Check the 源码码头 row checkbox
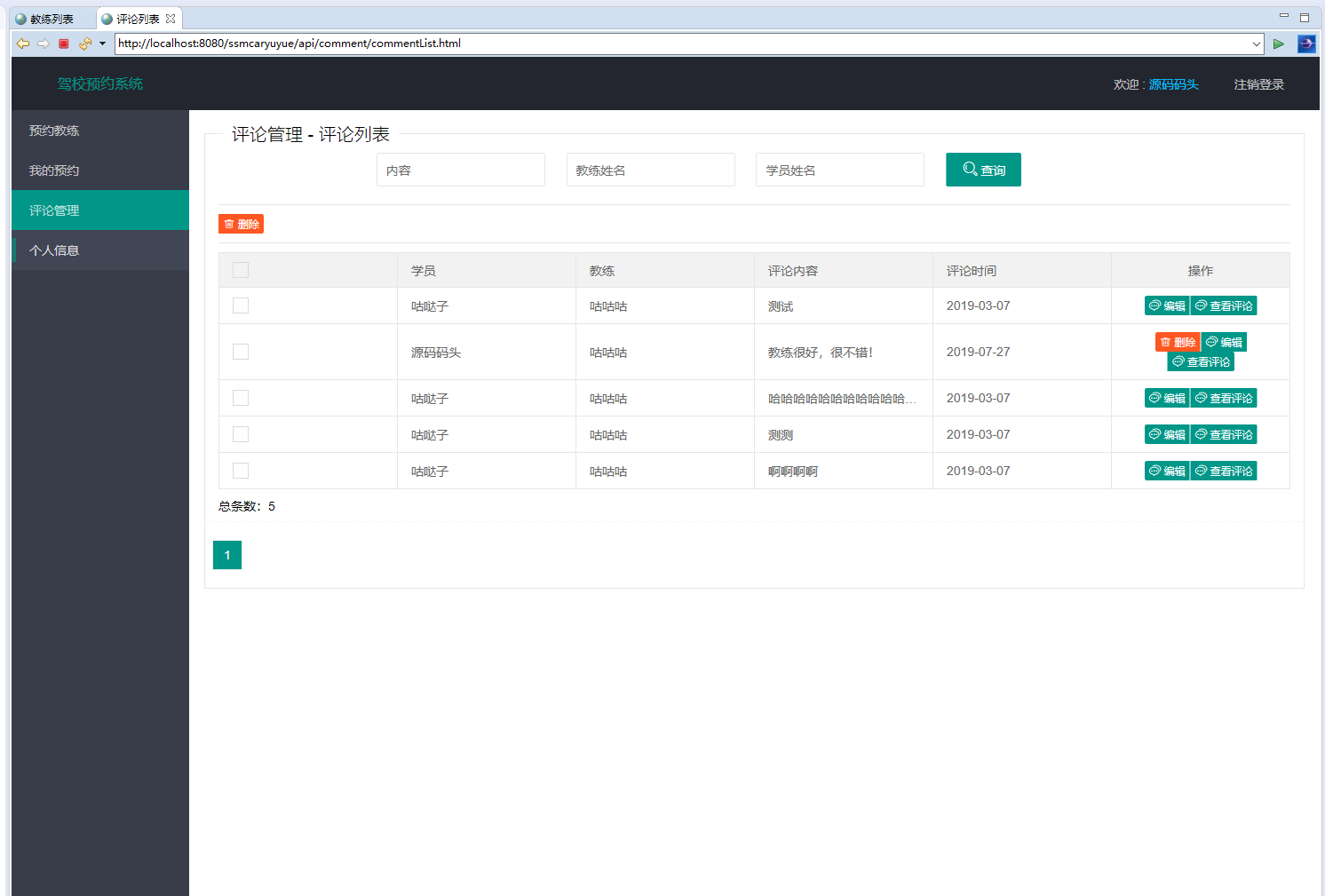 click(x=241, y=352)
